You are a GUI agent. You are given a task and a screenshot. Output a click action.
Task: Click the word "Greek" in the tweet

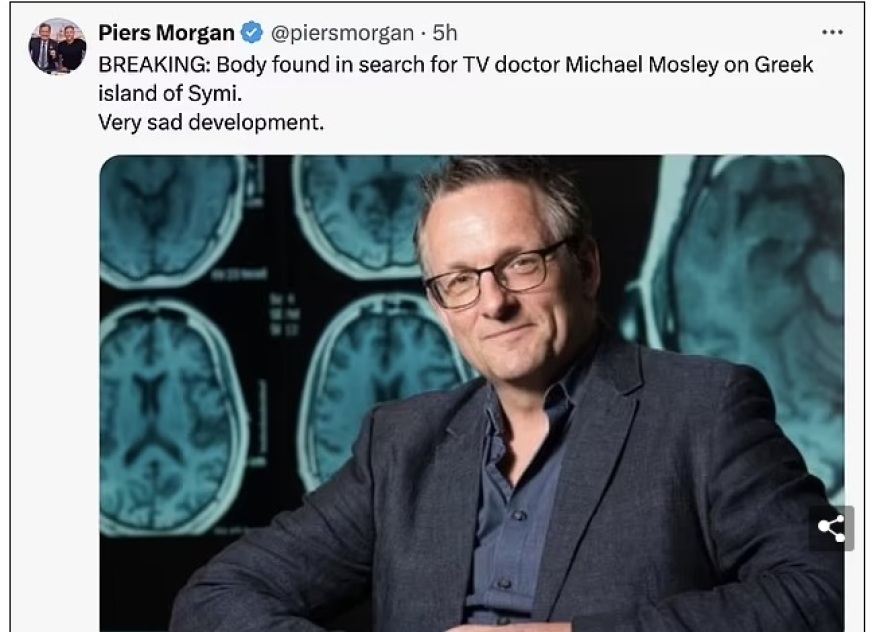[783, 65]
